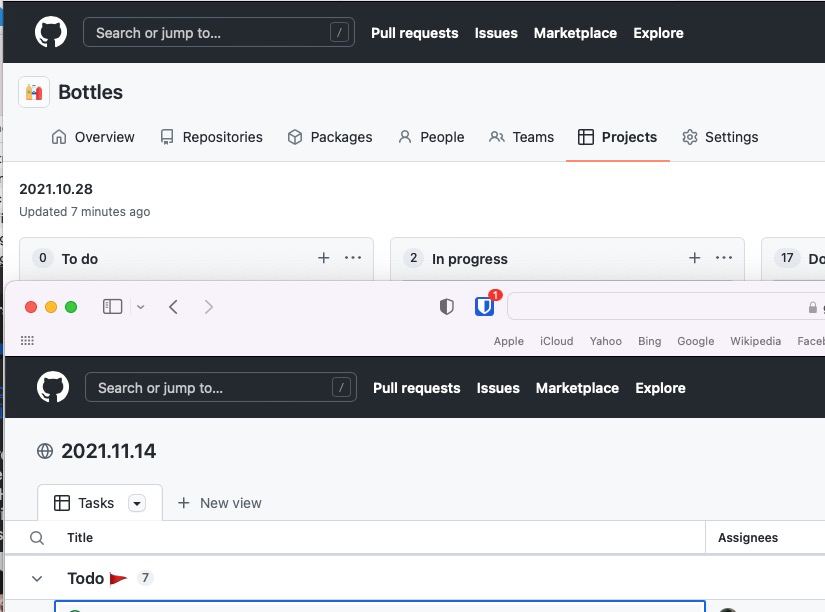Open Marketplace in the Bottles window

tap(575, 33)
